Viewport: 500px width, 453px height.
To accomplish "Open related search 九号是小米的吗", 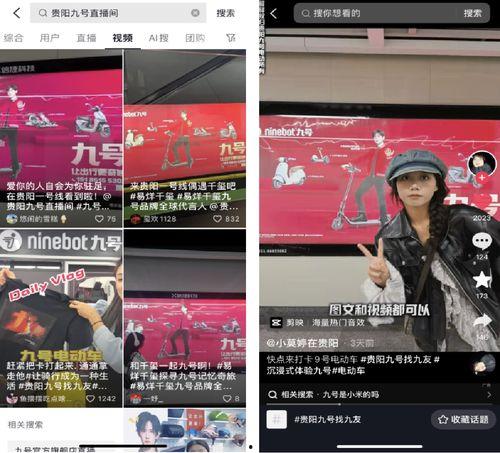I will click(351, 395).
